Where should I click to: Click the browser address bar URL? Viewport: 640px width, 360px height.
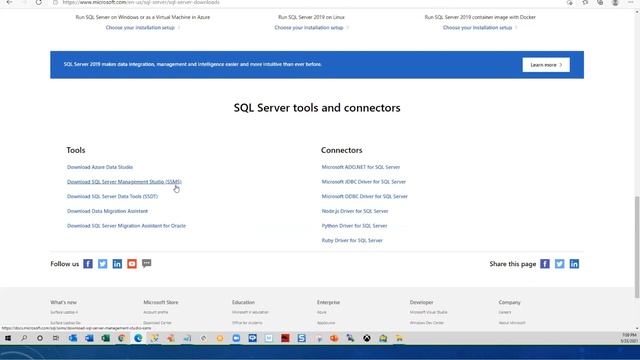tap(141, 2)
